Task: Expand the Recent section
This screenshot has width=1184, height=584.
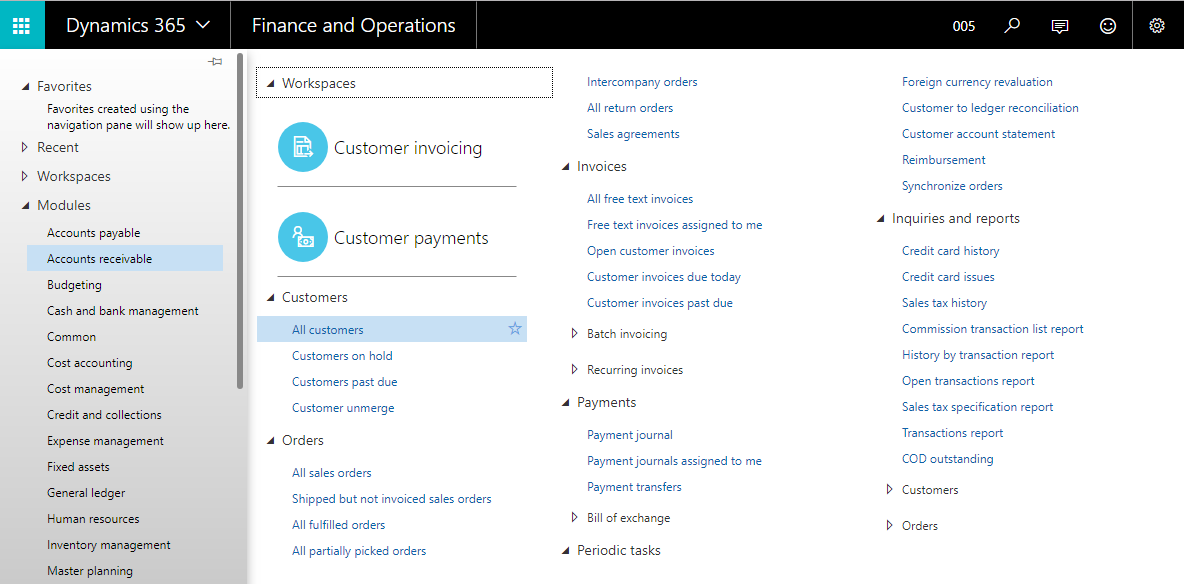Action: 26,147
